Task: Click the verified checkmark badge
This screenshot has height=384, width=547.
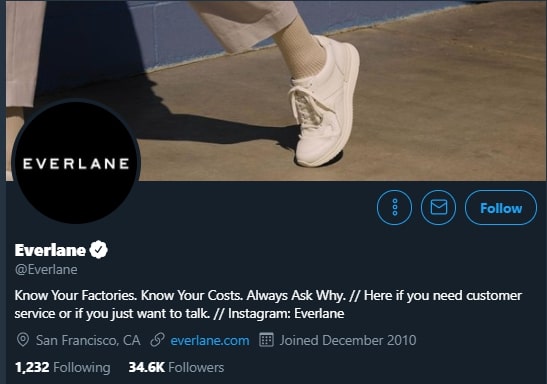Action: tap(99, 249)
